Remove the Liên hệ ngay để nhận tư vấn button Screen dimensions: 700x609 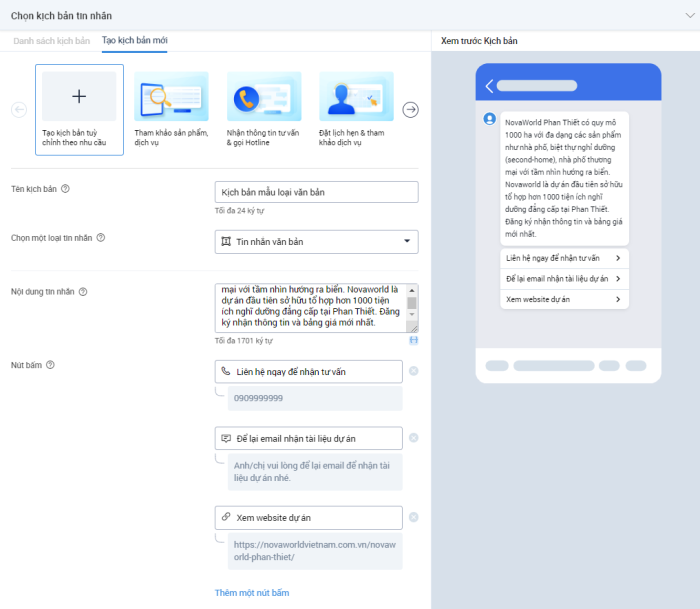(x=414, y=371)
